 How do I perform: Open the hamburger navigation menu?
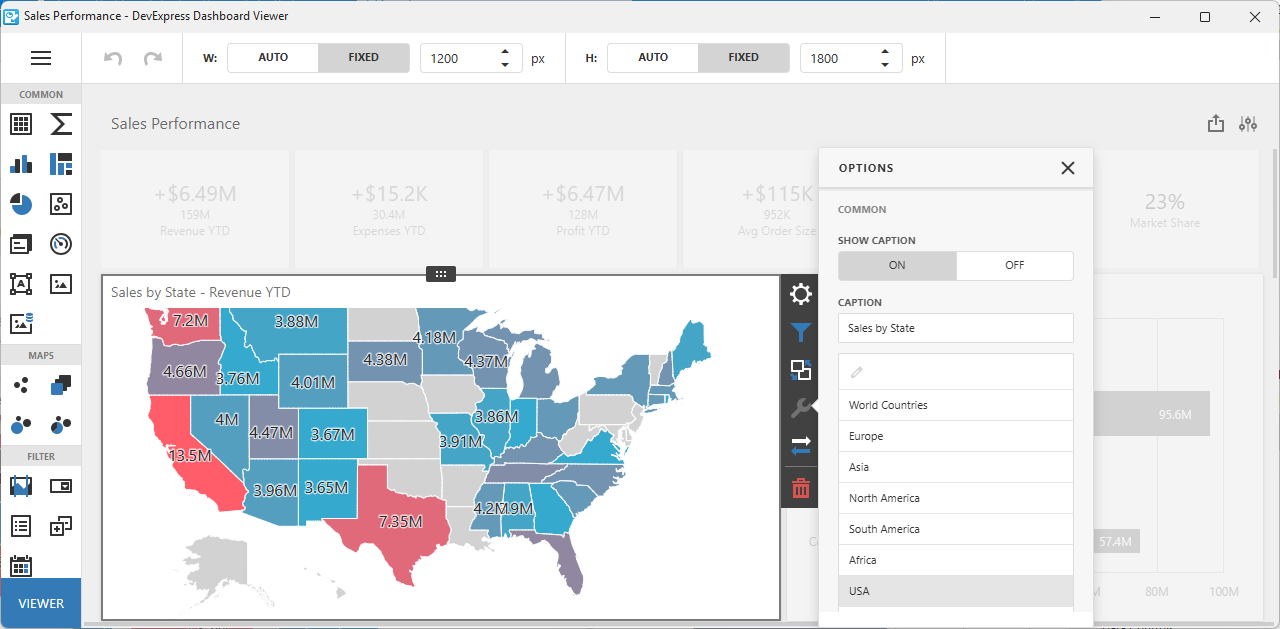[41, 58]
